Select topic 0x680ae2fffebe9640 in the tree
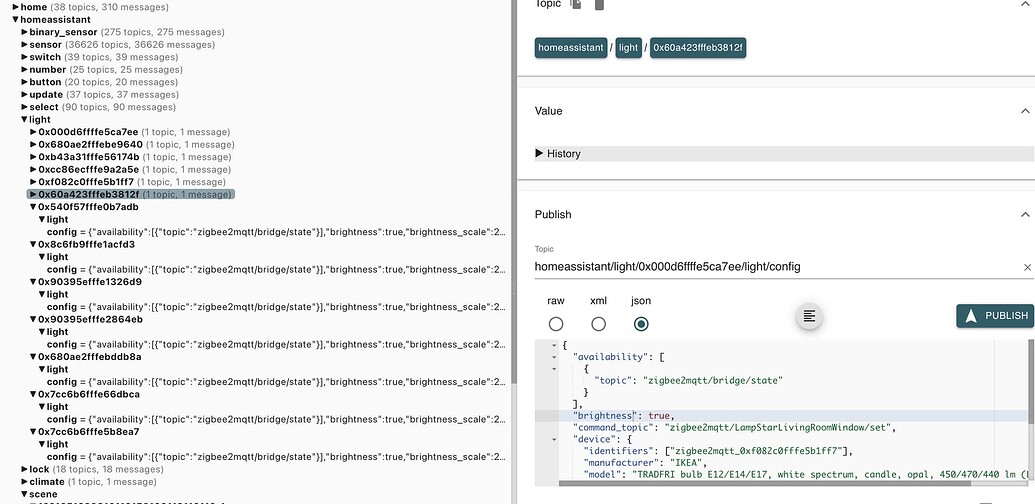The height and width of the screenshot is (504, 1035). tap(90, 144)
